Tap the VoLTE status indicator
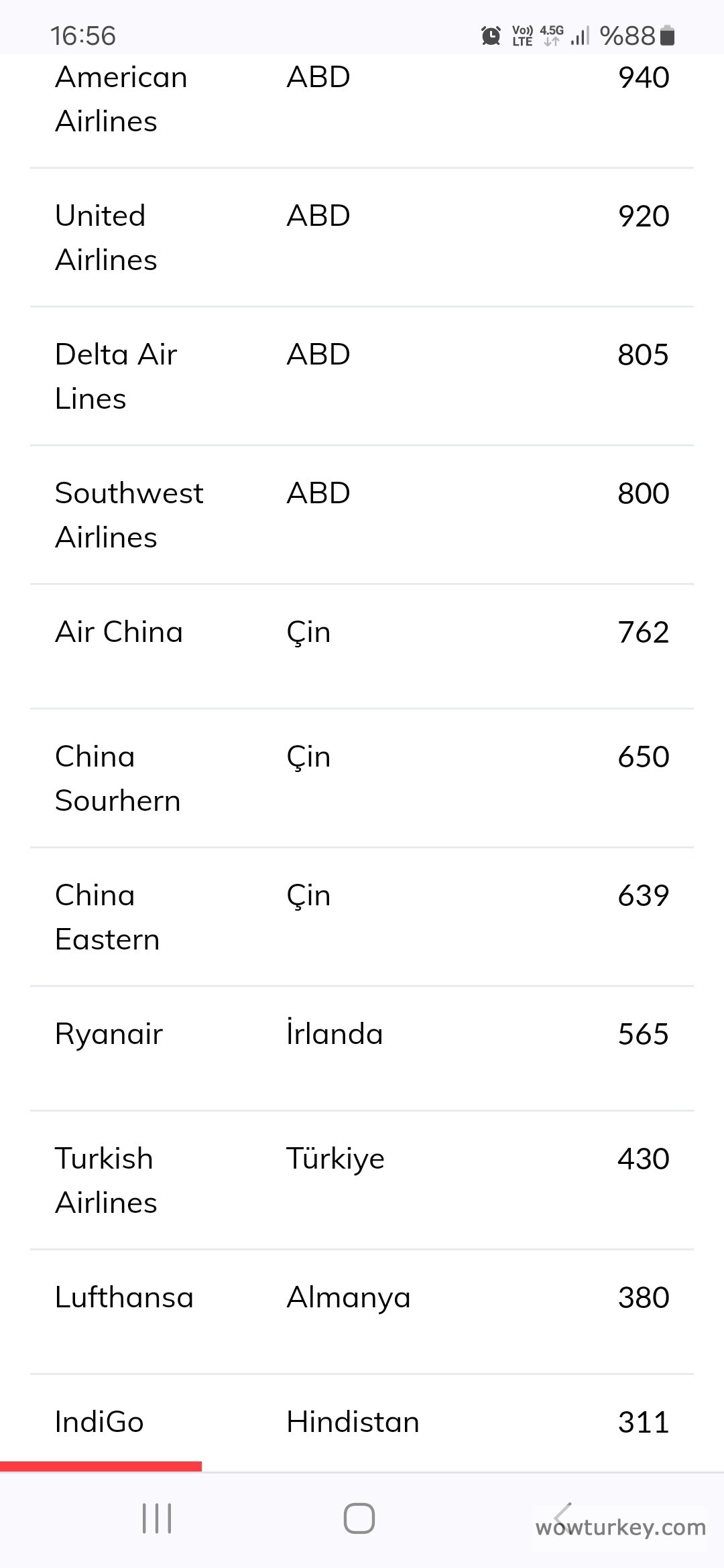 [522, 36]
